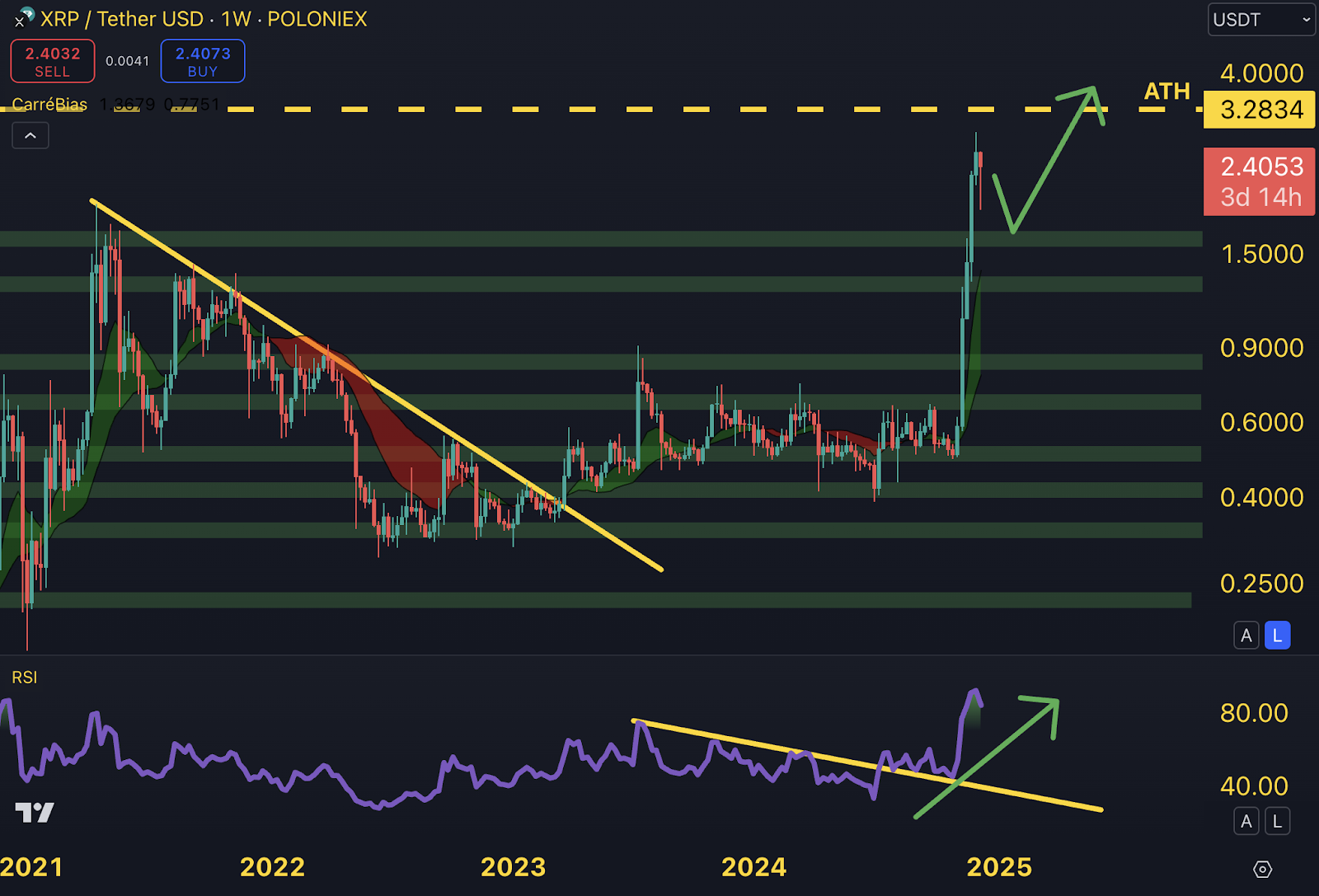Image resolution: width=1319 pixels, height=896 pixels.
Task: Open the TradingView logo watermark
Action: click(35, 812)
